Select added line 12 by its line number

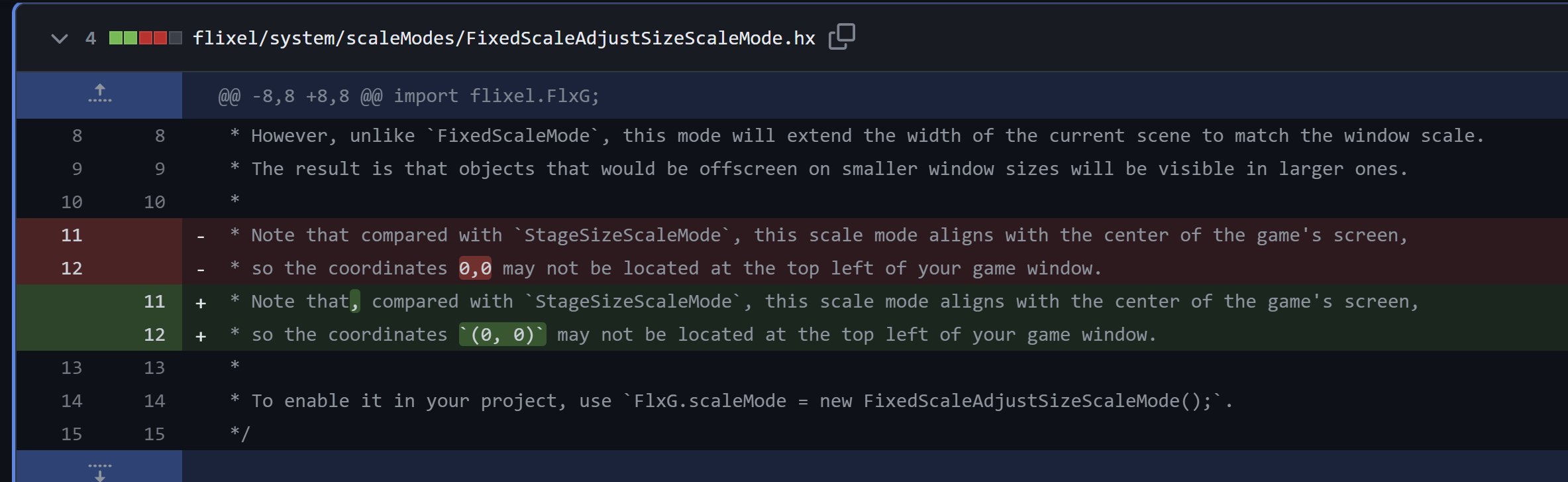[154, 334]
